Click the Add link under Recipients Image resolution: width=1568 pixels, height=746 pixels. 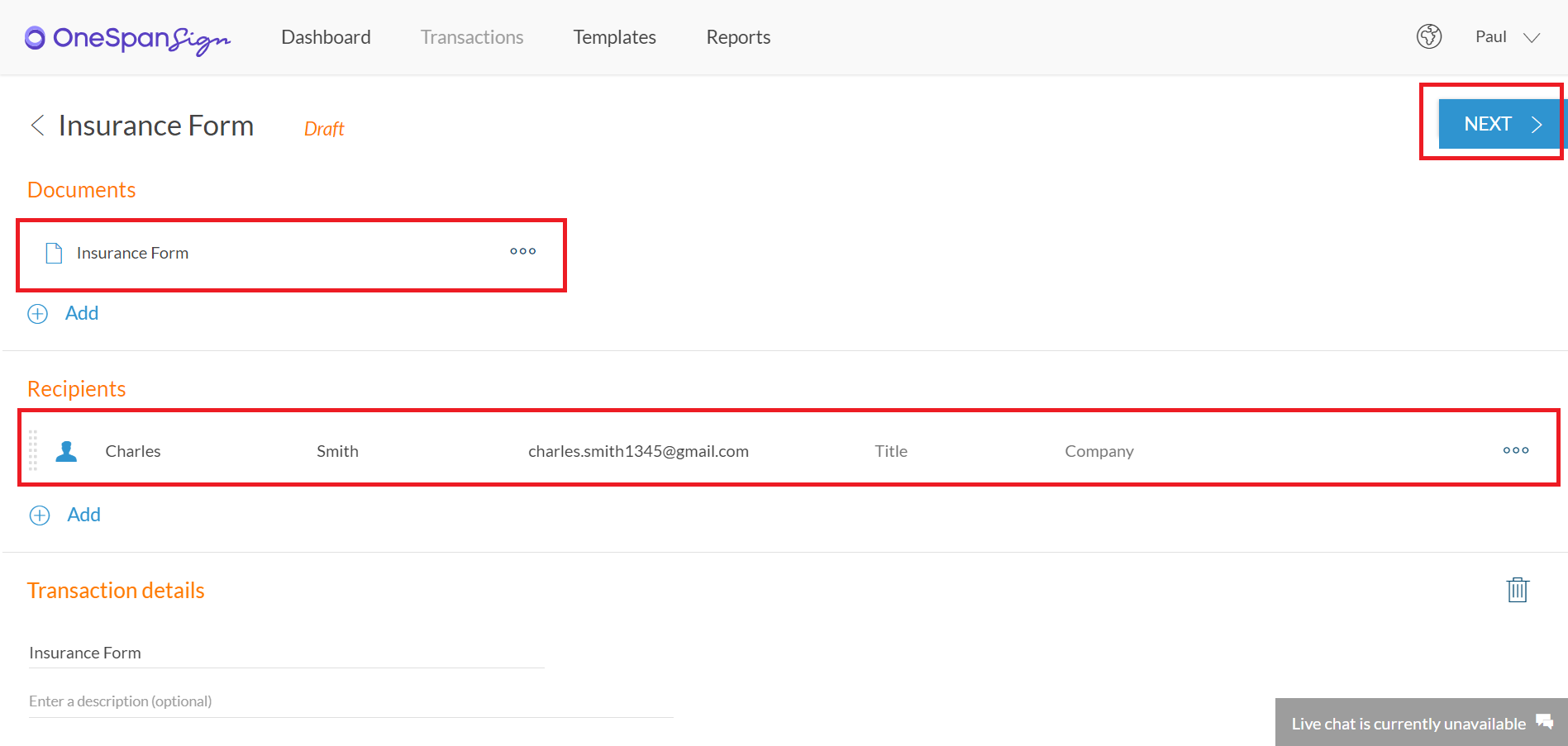pyautogui.click(x=83, y=514)
